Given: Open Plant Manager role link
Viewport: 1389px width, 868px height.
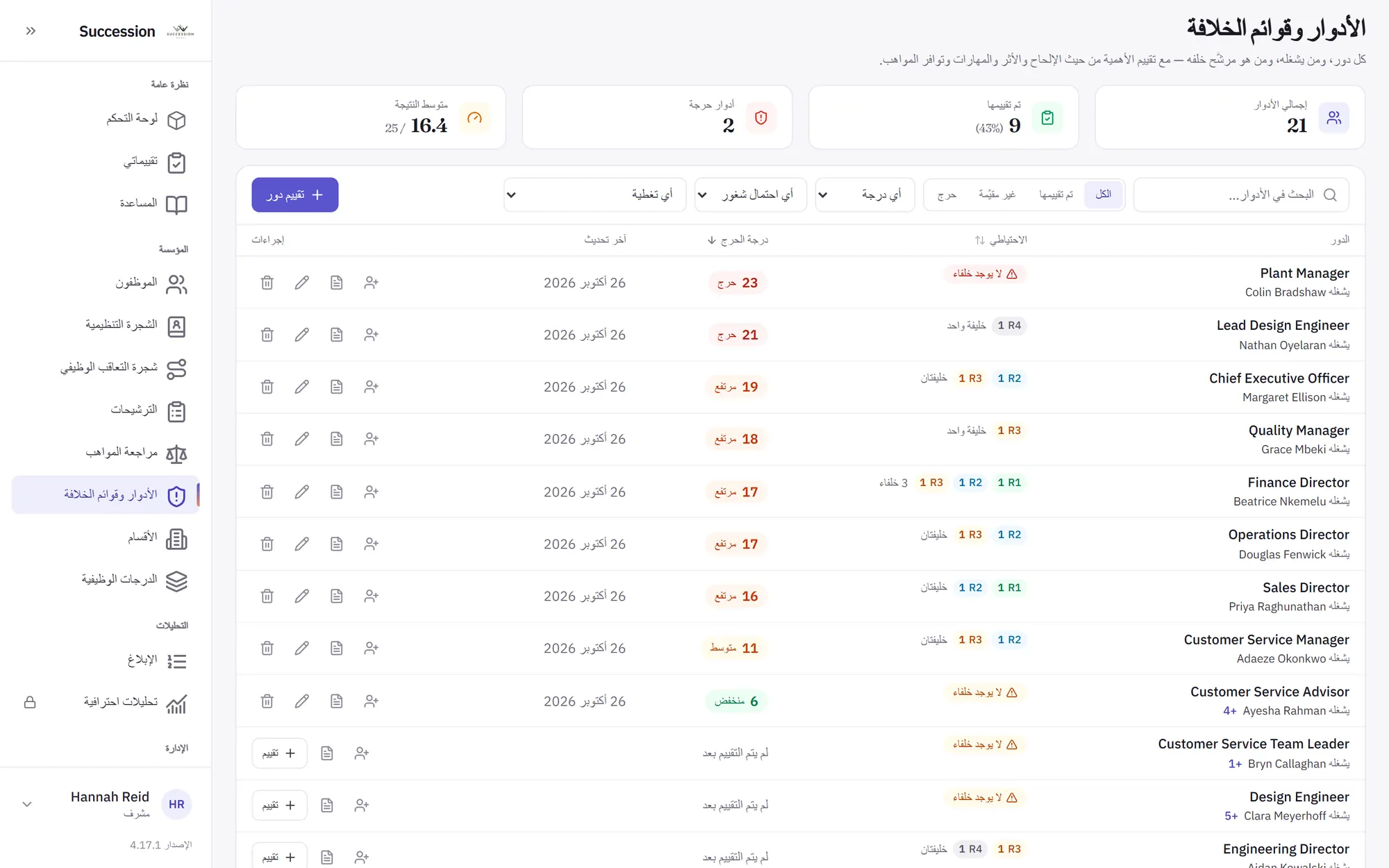Looking at the screenshot, I should (x=1304, y=273).
